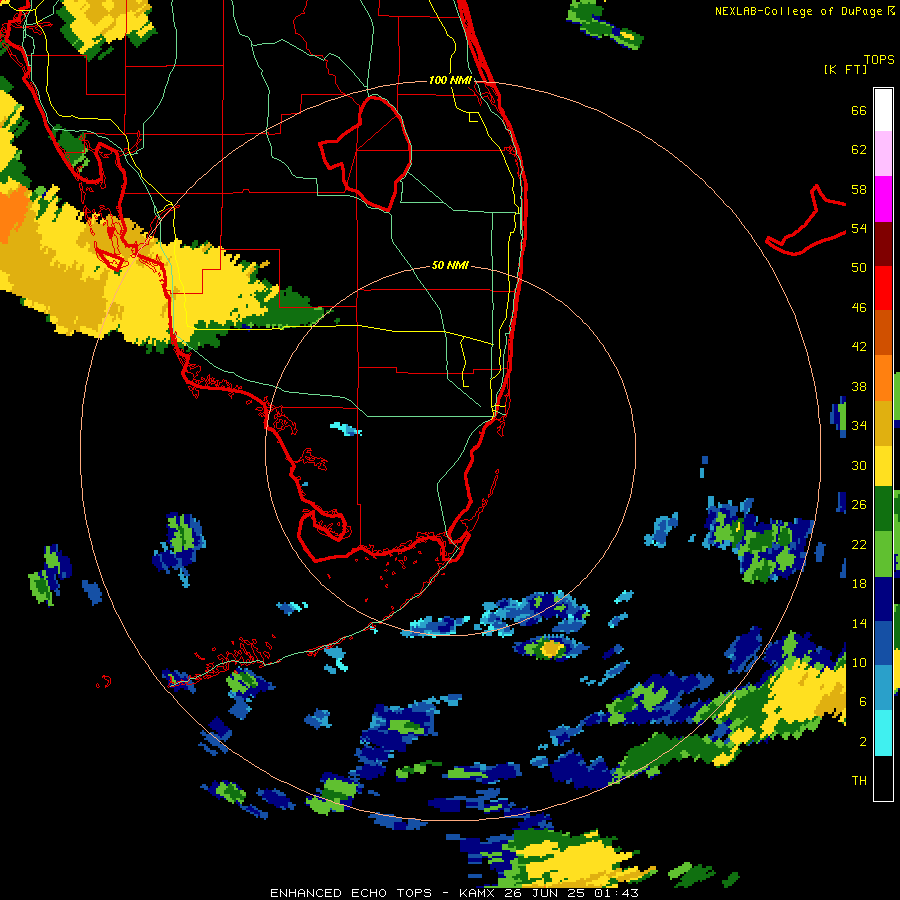The width and height of the screenshot is (900, 900).
Task: Pick the dark red legend swatch
Action: tap(883, 243)
